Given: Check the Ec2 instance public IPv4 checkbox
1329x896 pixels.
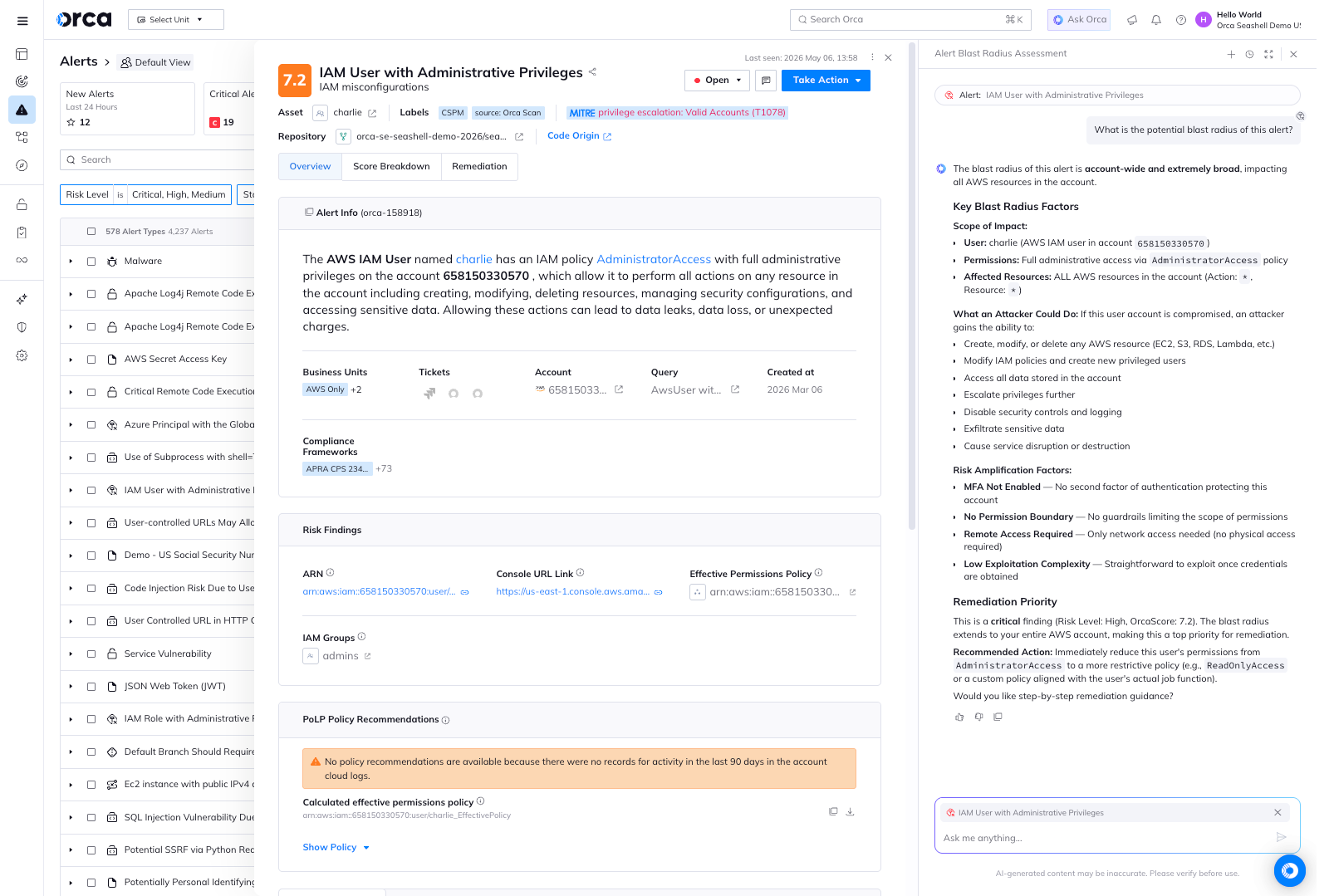Looking at the screenshot, I should tap(91, 785).
